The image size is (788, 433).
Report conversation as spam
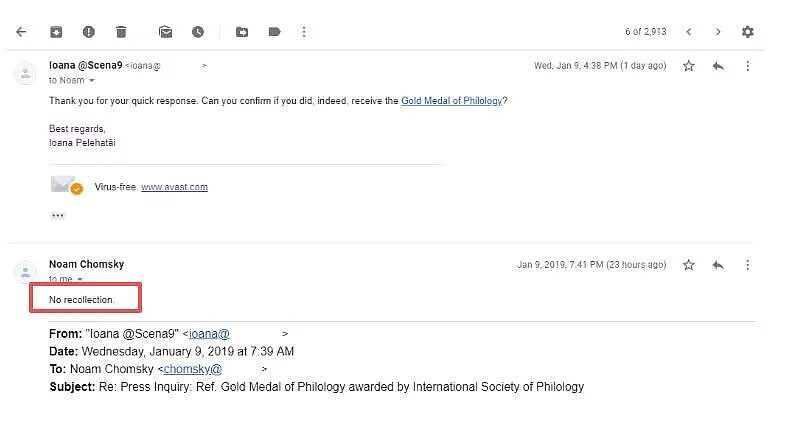pos(88,32)
